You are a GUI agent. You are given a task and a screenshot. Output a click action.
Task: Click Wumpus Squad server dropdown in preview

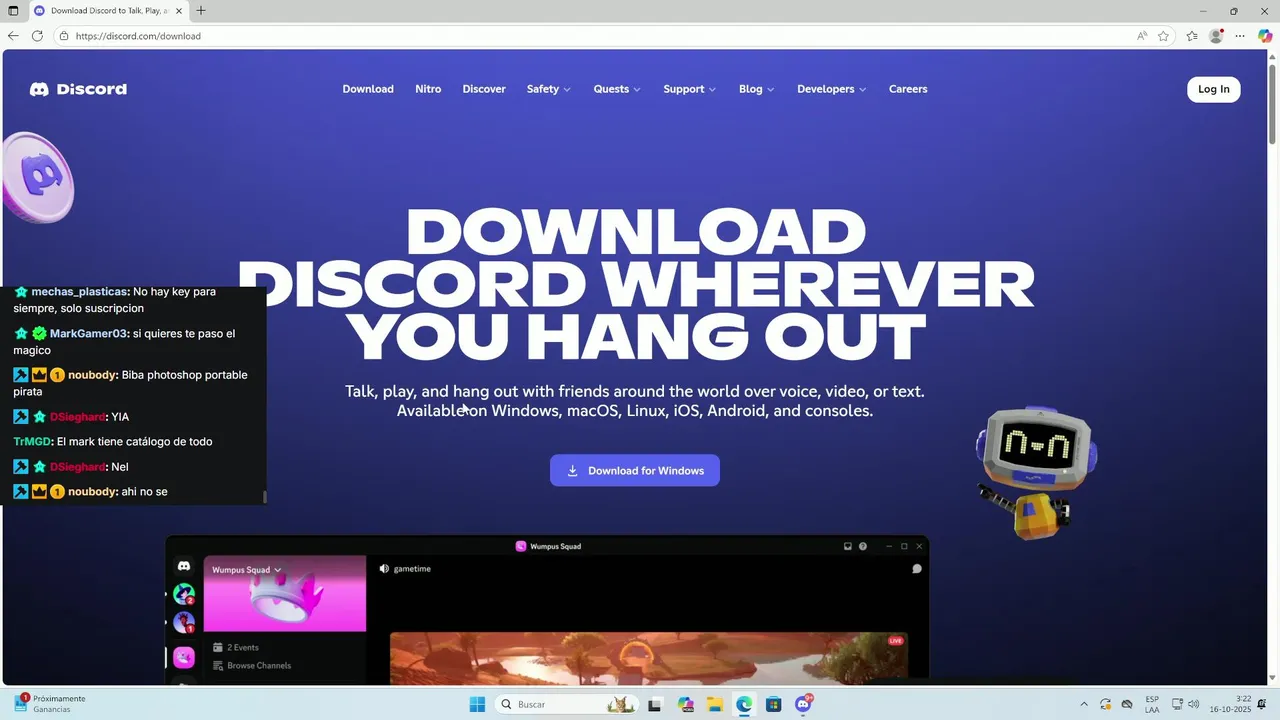pyautogui.click(x=247, y=570)
